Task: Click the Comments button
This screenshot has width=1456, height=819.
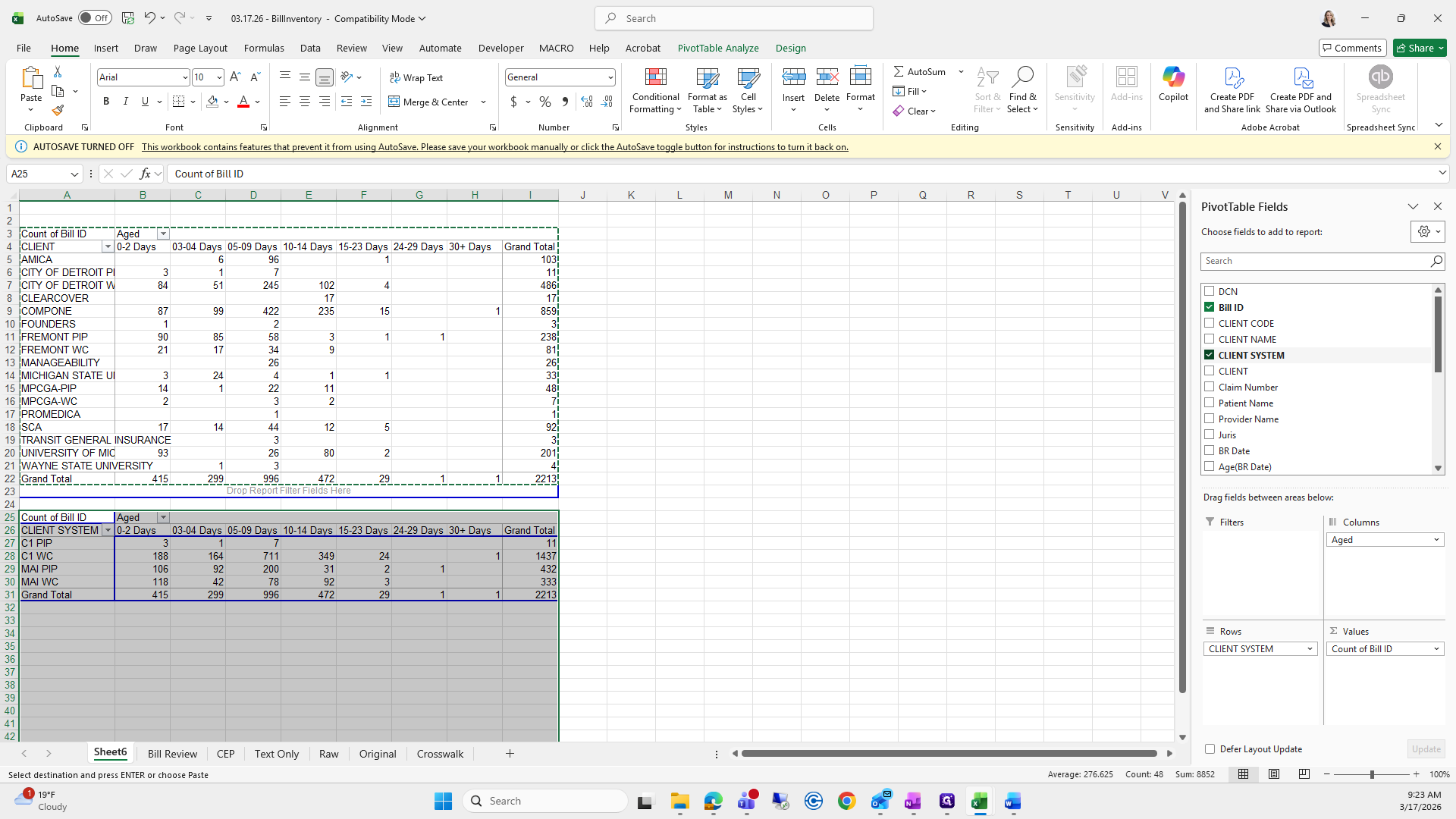Action: [x=1352, y=48]
